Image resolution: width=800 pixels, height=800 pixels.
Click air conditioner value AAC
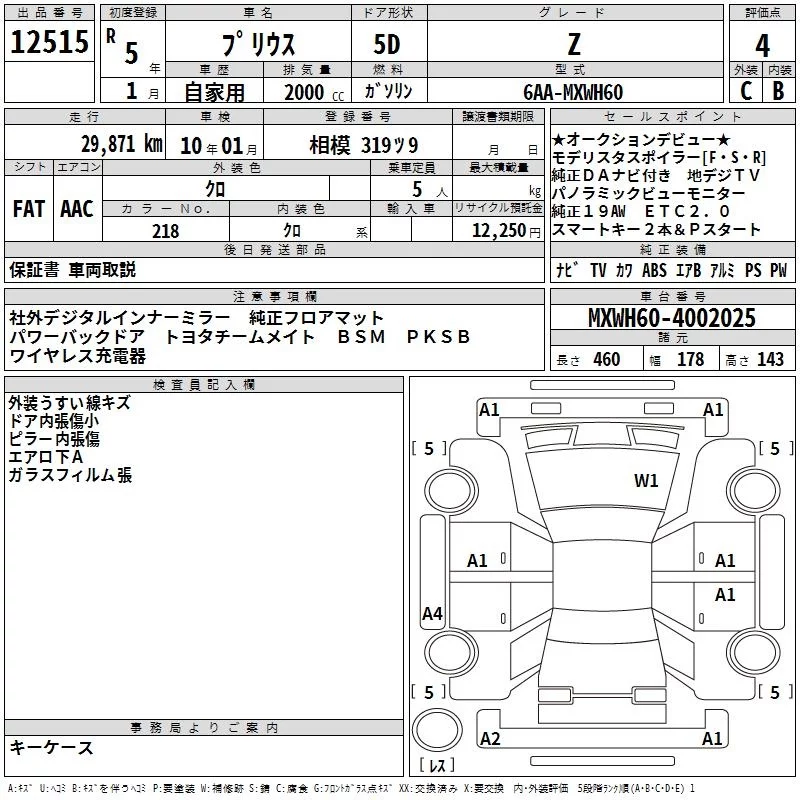[77, 209]
